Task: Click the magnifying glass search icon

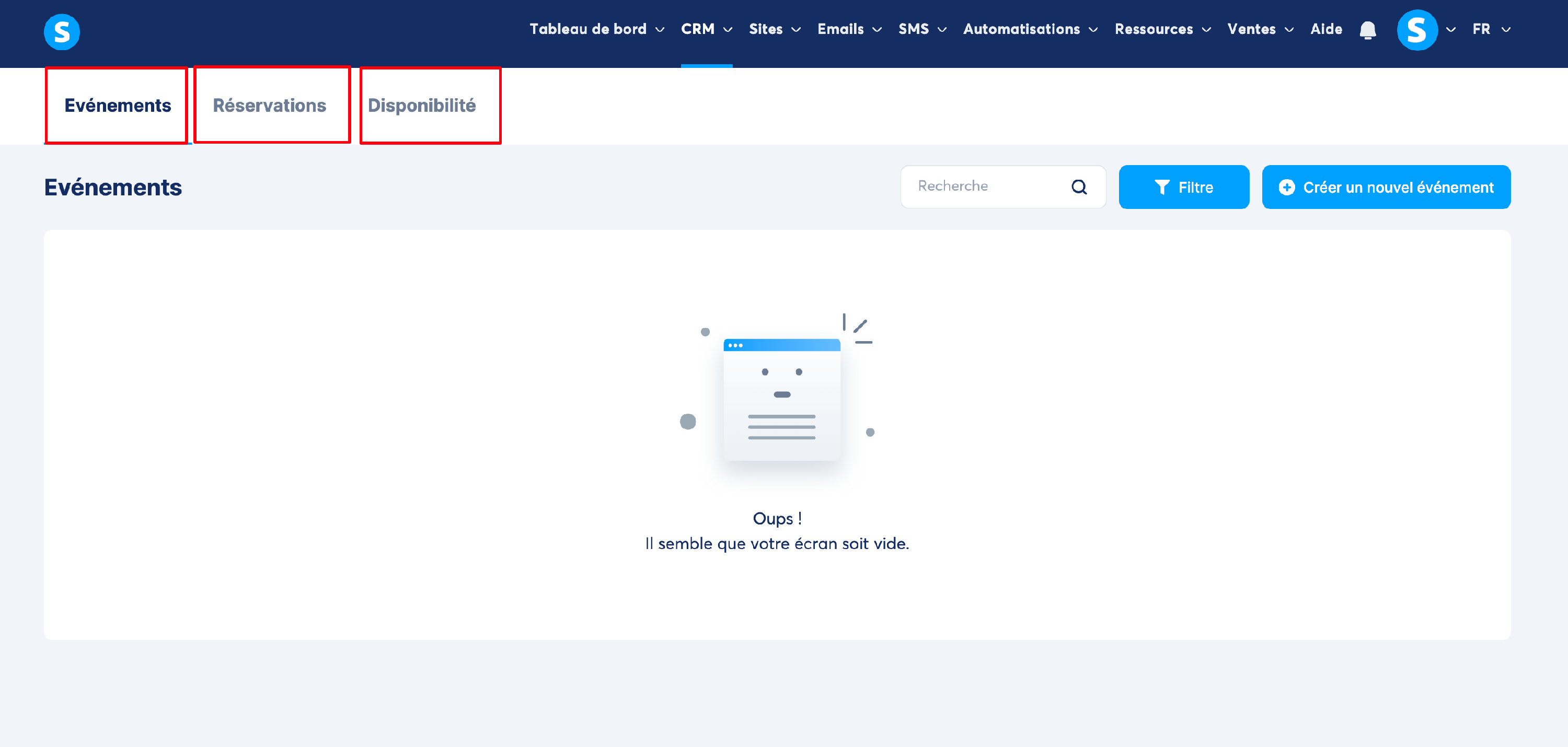Action: [1079, 187]
